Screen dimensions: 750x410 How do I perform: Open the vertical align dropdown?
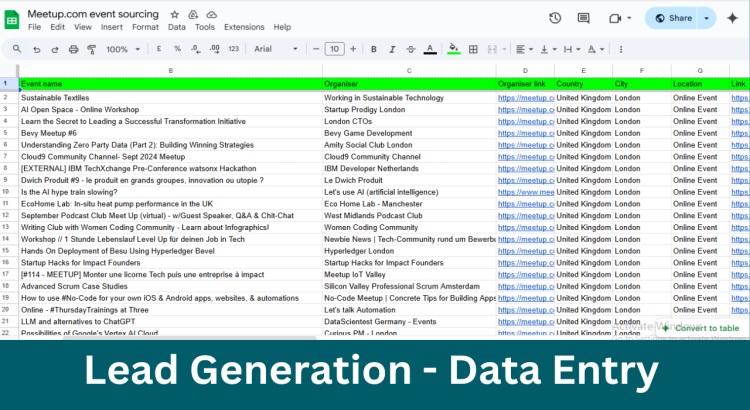[548, 49]
